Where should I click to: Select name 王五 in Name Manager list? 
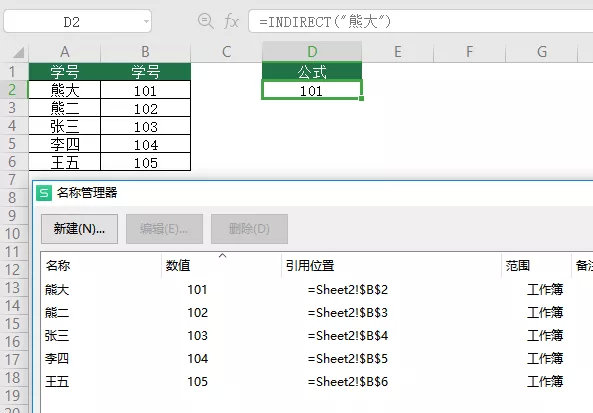[x=57, y=382]
